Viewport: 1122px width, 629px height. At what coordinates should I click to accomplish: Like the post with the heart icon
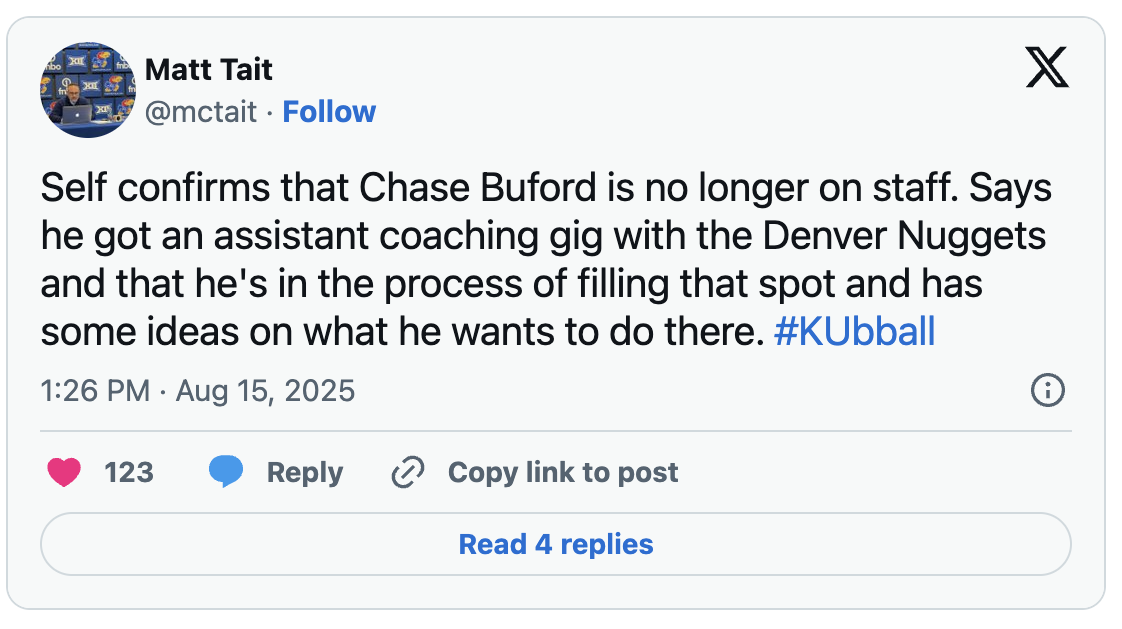point(64,472)
